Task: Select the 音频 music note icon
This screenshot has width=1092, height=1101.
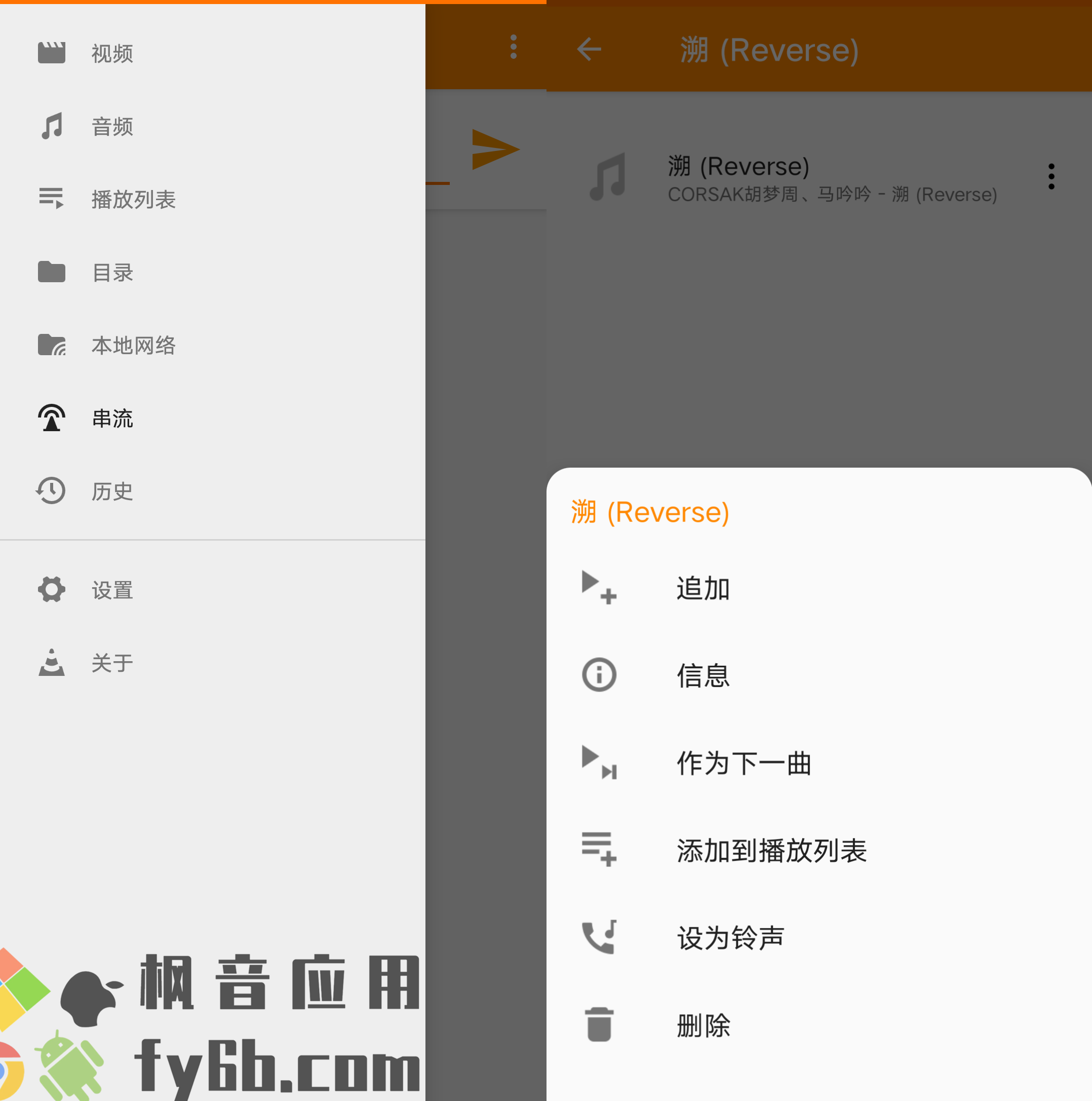Action: [52, 126]
